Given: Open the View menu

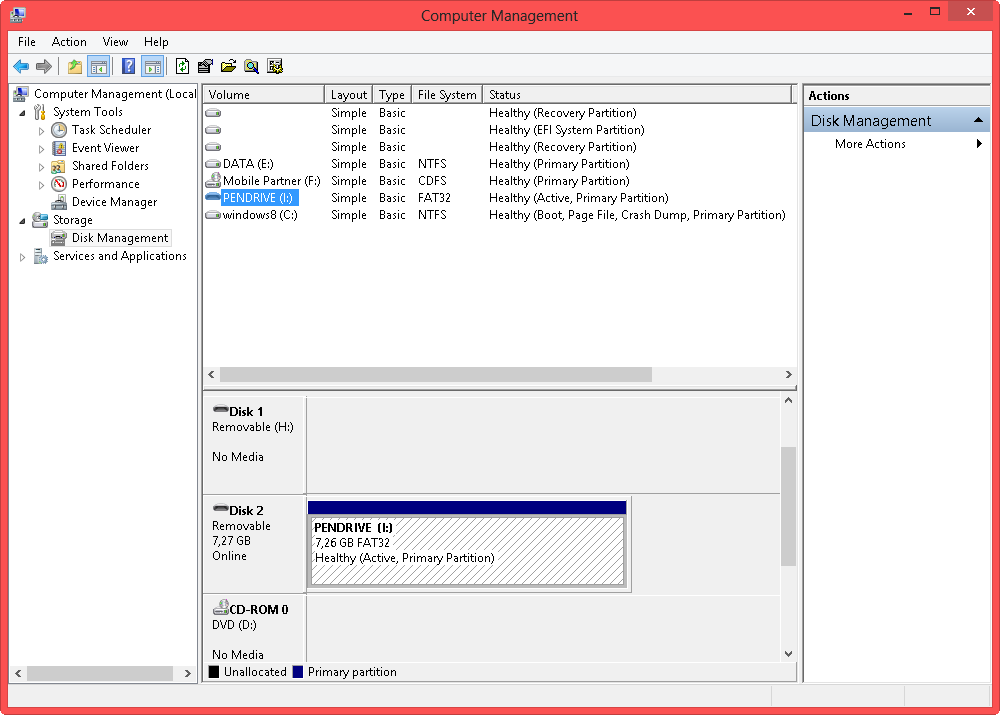Looking at the screenshot, I should [x=115, y=42].
